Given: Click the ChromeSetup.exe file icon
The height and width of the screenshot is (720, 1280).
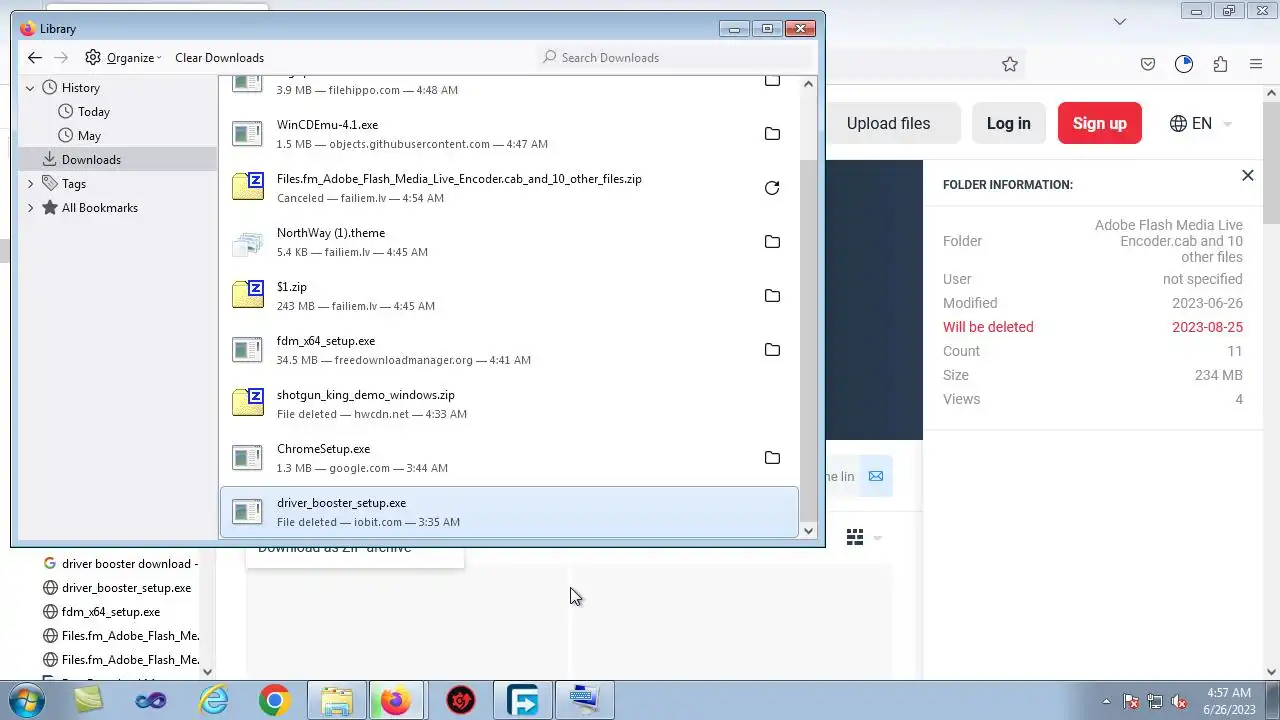Looking at the screenshot, I should coord(248,457).
